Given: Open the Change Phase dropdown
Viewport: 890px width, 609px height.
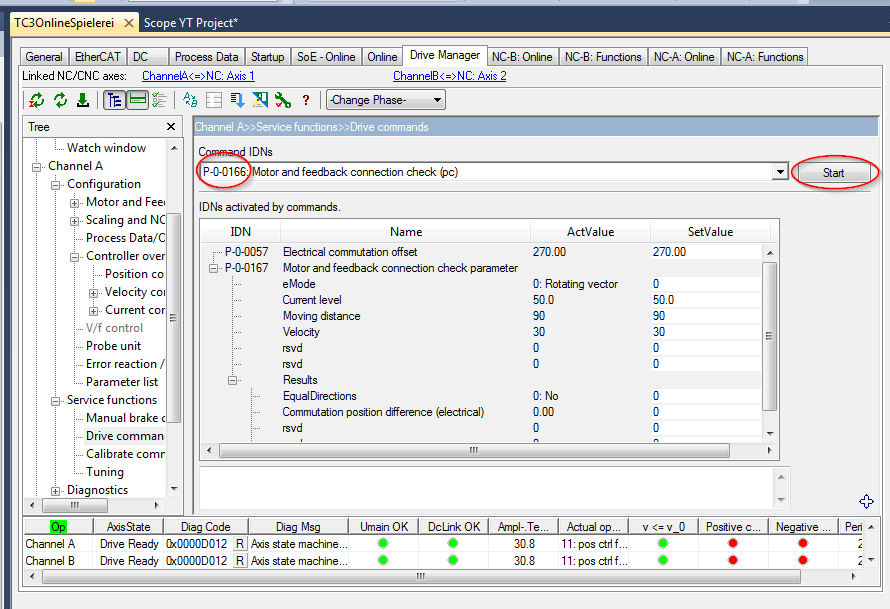Looking at the screenshot, I should tap(385, 100).
